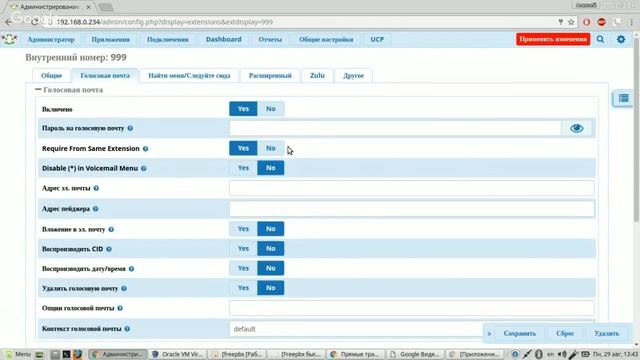
Task: Click the Удалить button
Action: click(607, 333)
